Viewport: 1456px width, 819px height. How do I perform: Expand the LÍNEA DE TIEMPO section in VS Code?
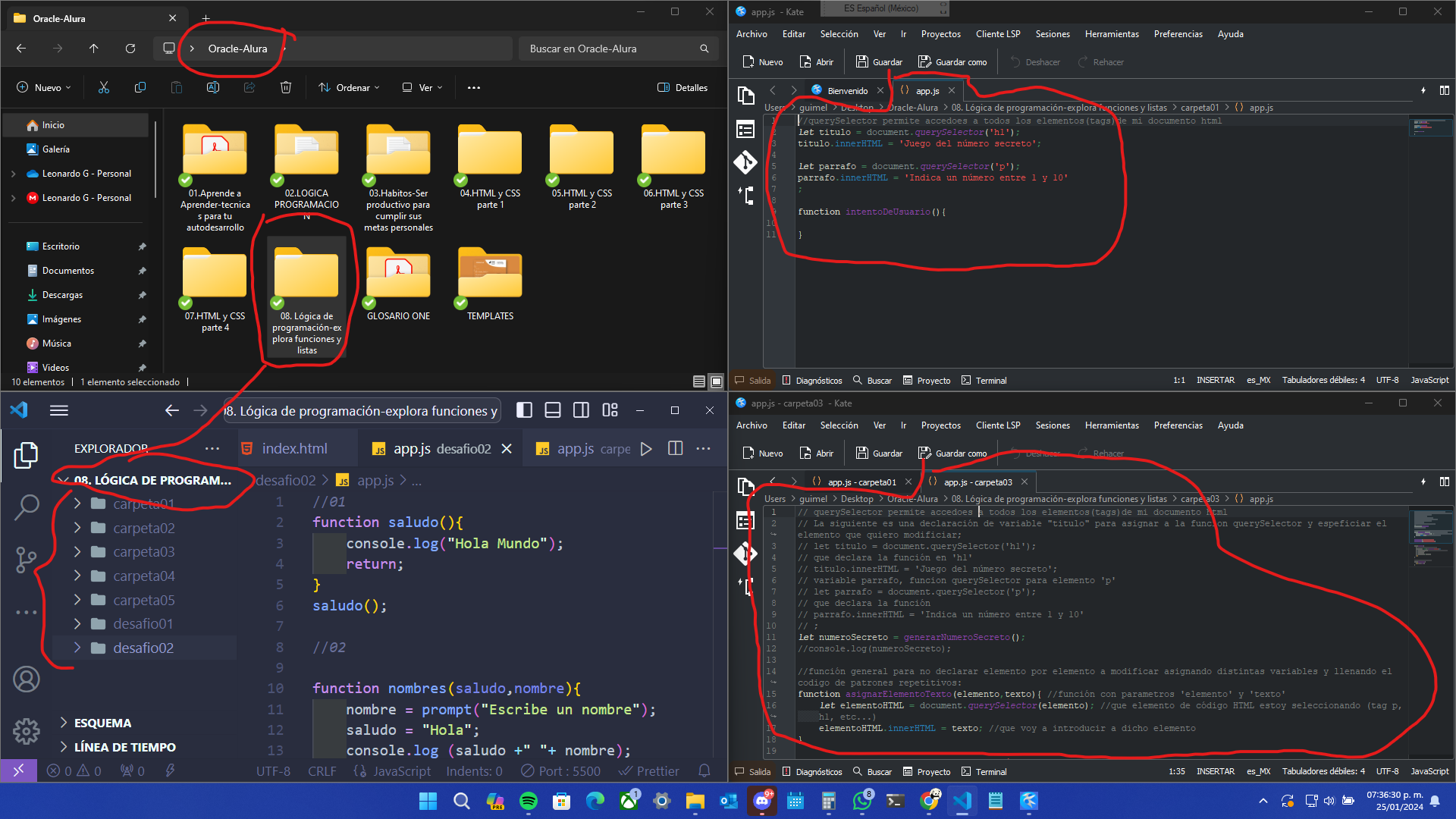pyautogui.click(x=124, y=747)
